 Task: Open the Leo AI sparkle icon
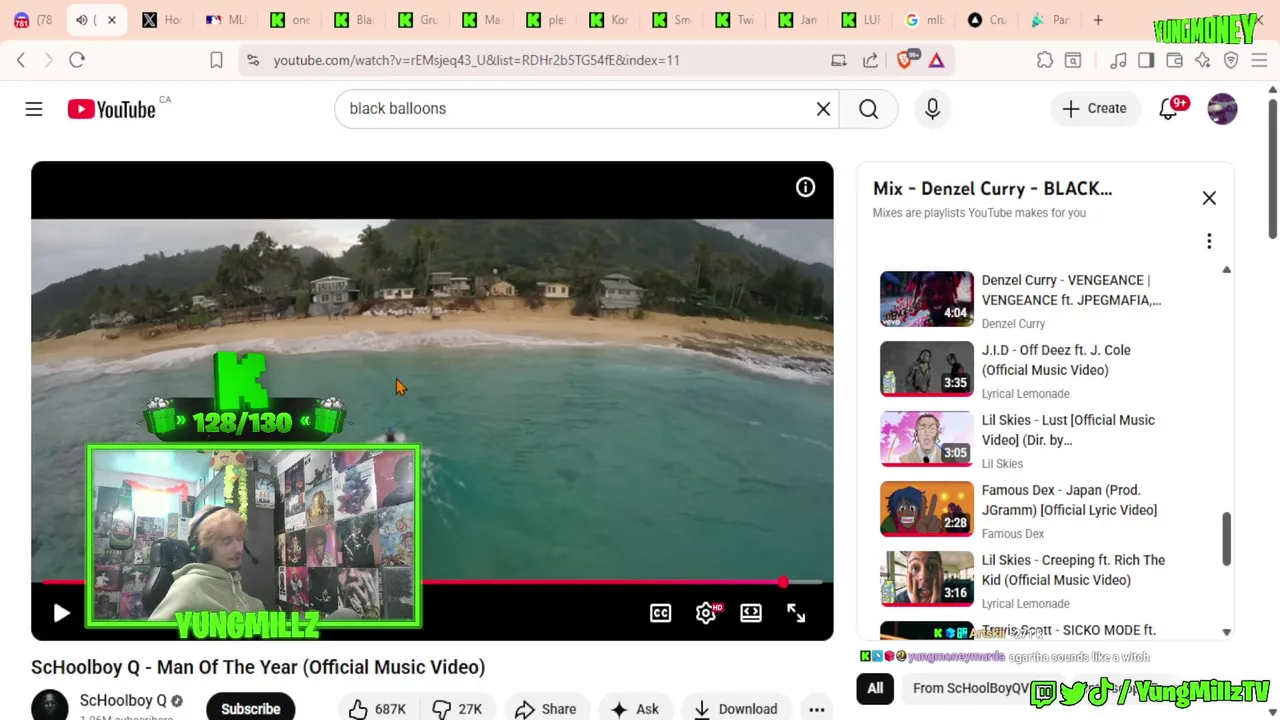tap(1202, 60)
